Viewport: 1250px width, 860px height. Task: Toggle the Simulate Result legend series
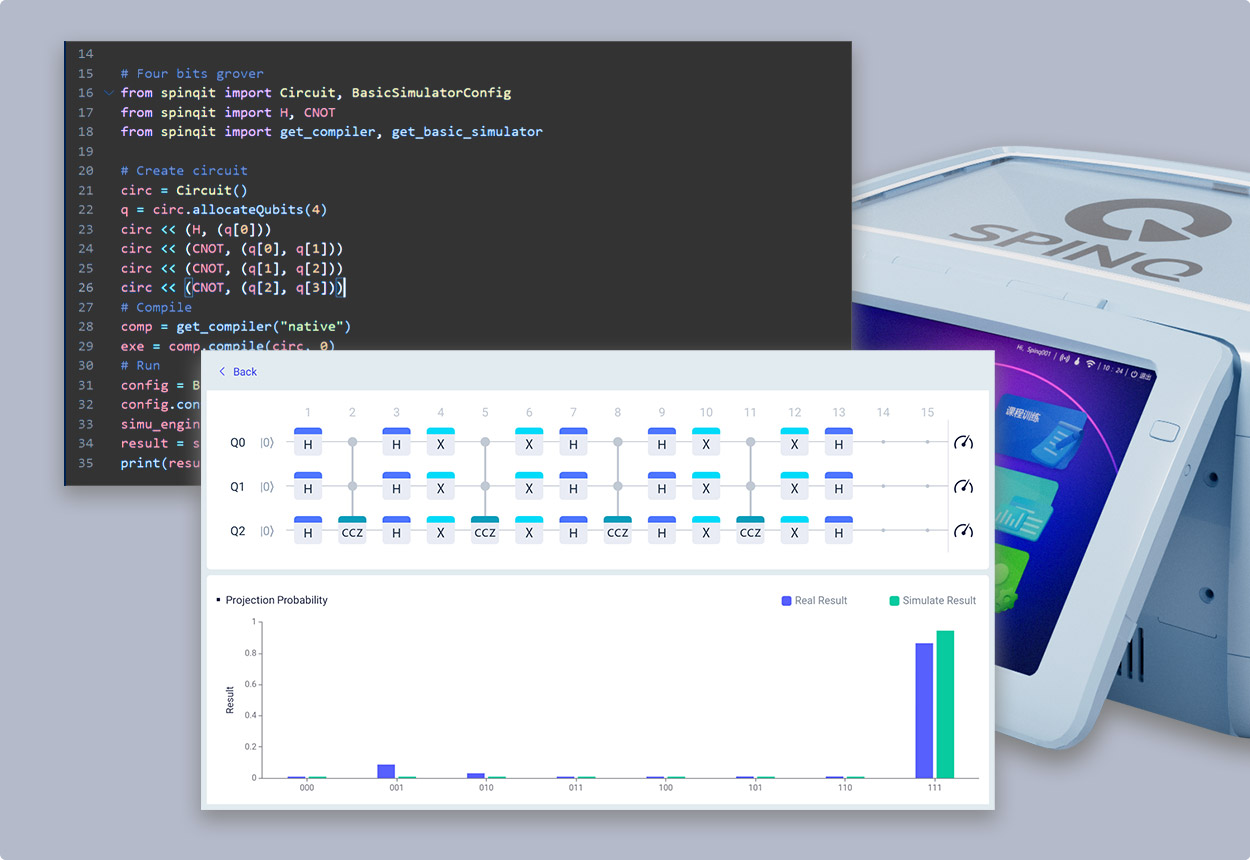(932, 600)
